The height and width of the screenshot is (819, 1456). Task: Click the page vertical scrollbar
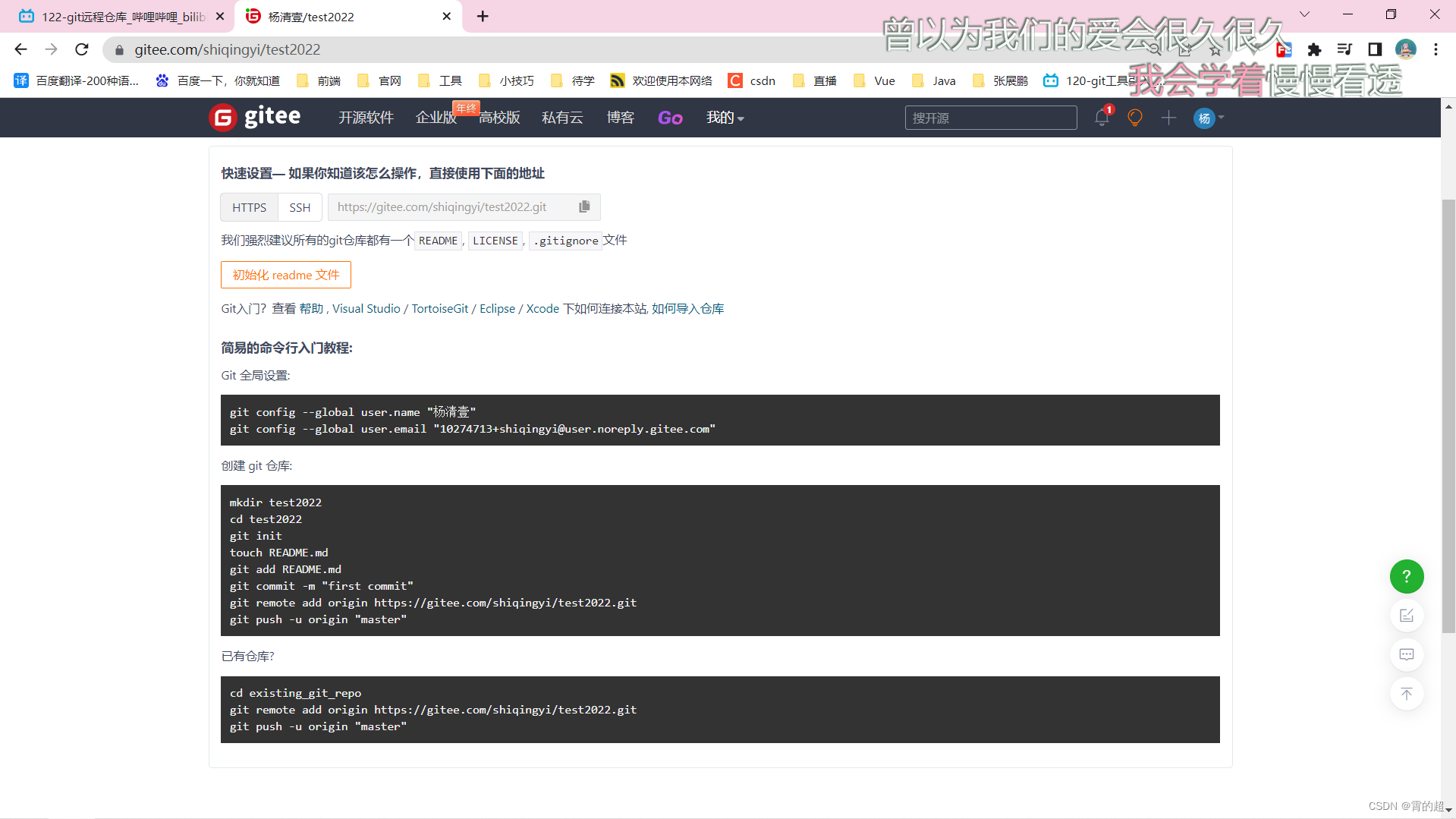1448,416
